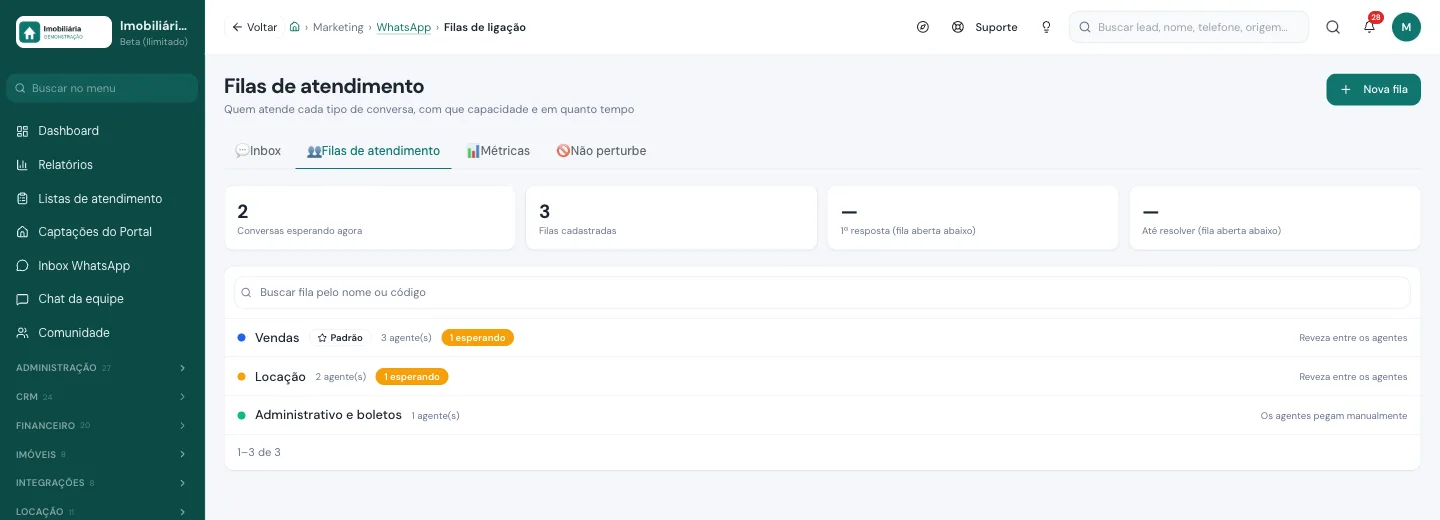Click the Chat da equipe message icon
This screenshot has height=520, width=1440.
coord(23,299)
